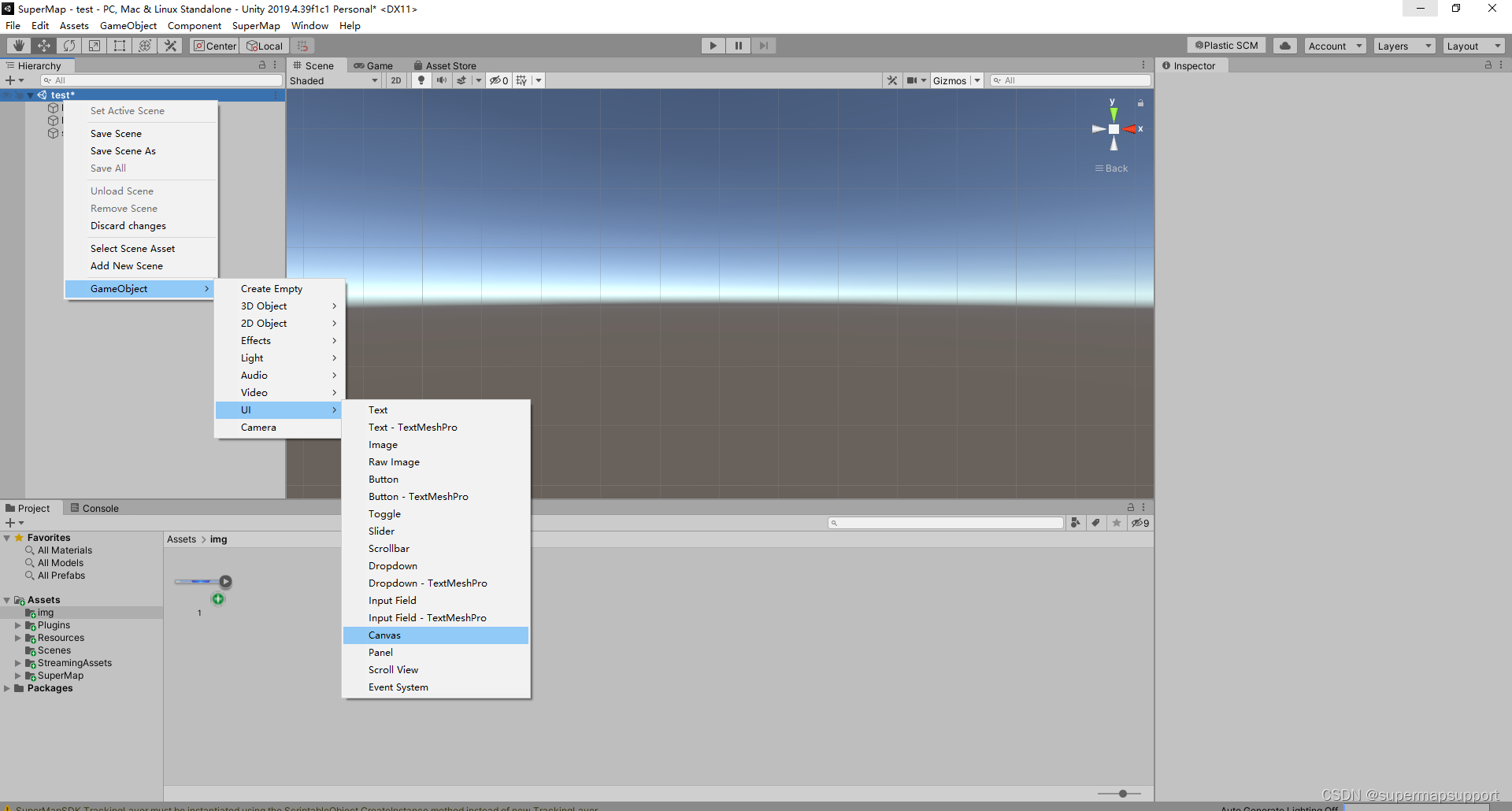This screenshot has height=811, width=1512.
Task: Click the Project panel search field
Action: [945, 522]
